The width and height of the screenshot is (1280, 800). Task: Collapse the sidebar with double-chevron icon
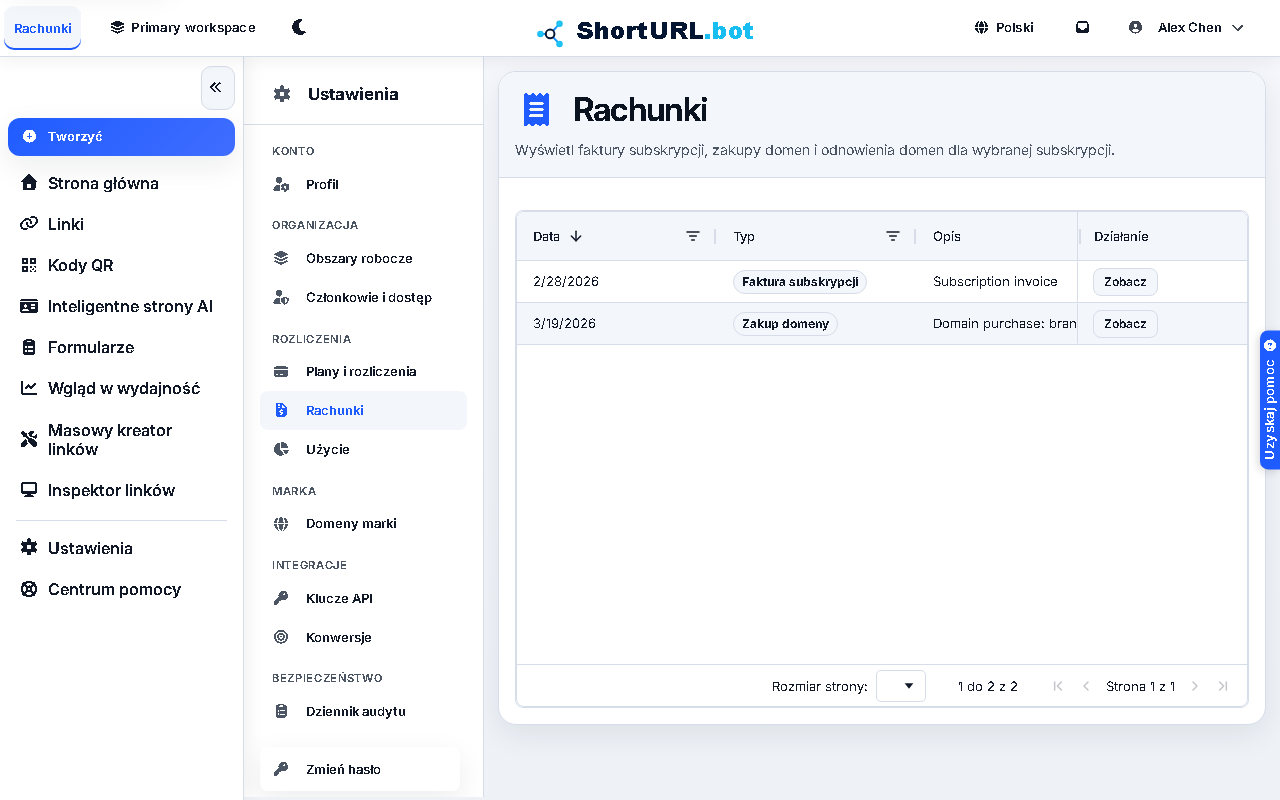coord(217,88)
